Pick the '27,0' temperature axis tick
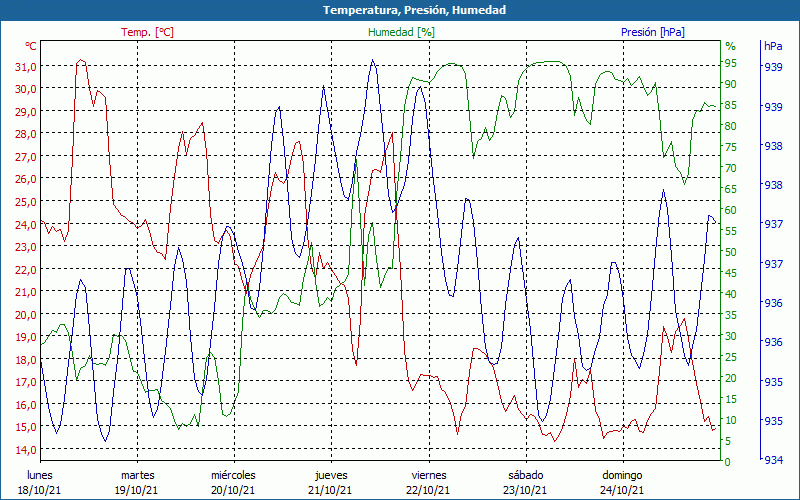Viewport: 800px width, 500px height. pyautogui.click(x=26, y=157)
